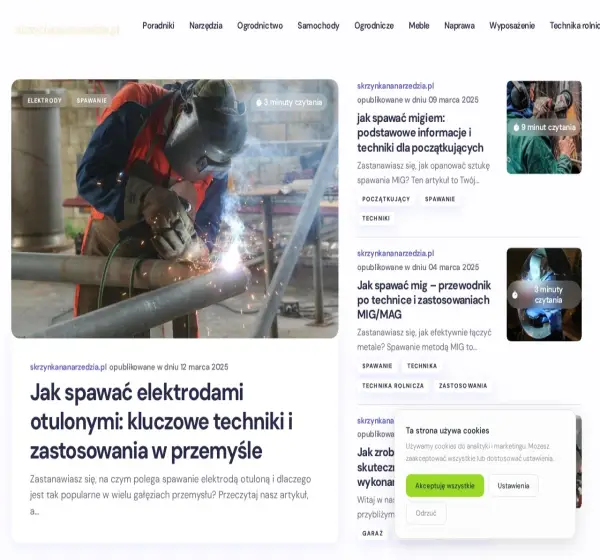The height and width of the screenshot is (560, 600).
Task: Click the POCZĄTKUJĄCY tag
Action: point(386,199)
